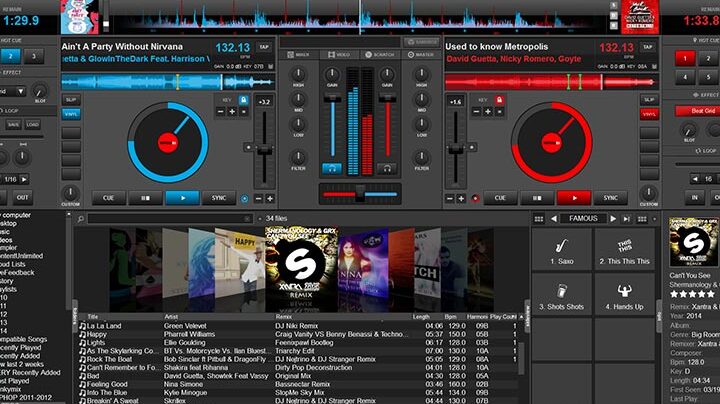This screenshot has height=404, width=720.
Task: Toggle left deck SLIP mode
Action: point(71,100)
